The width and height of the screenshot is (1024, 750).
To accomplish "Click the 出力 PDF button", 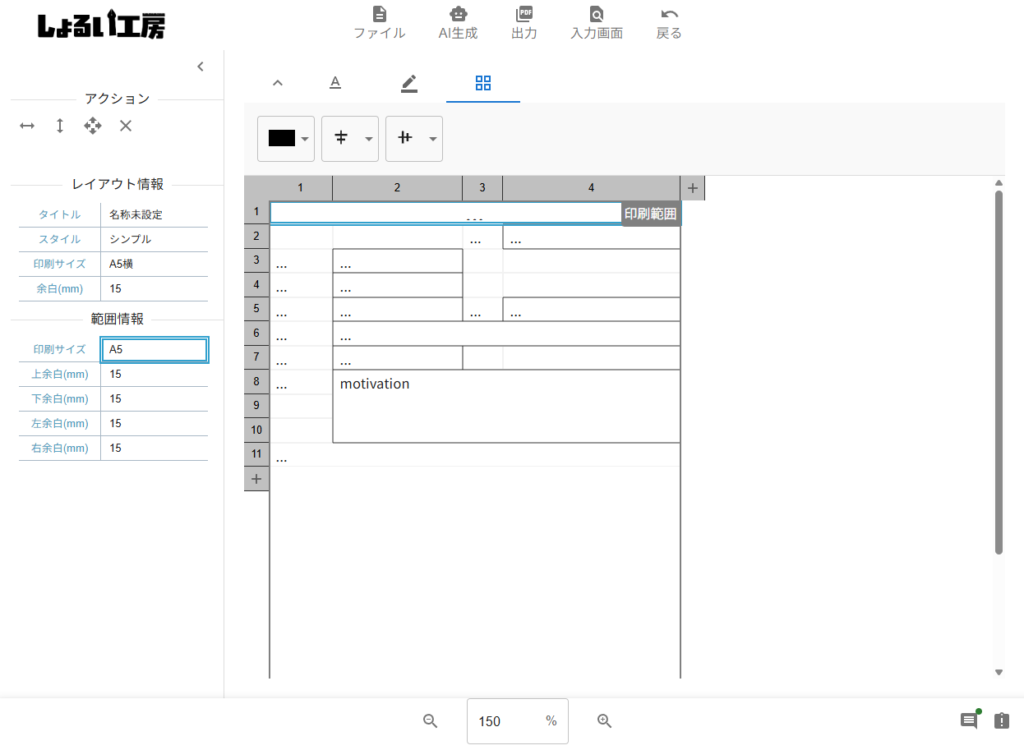I will tap(524, 22).
